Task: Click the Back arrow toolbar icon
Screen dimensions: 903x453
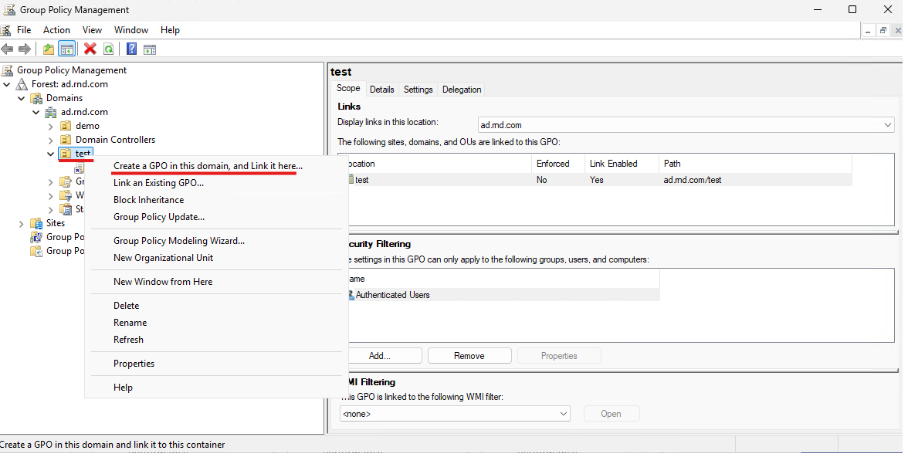Action: (x=8, y=49)
